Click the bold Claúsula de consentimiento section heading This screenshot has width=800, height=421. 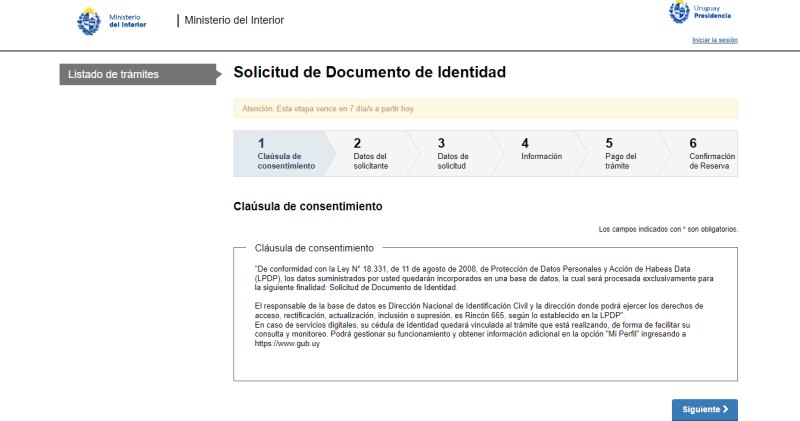[308, 206]
